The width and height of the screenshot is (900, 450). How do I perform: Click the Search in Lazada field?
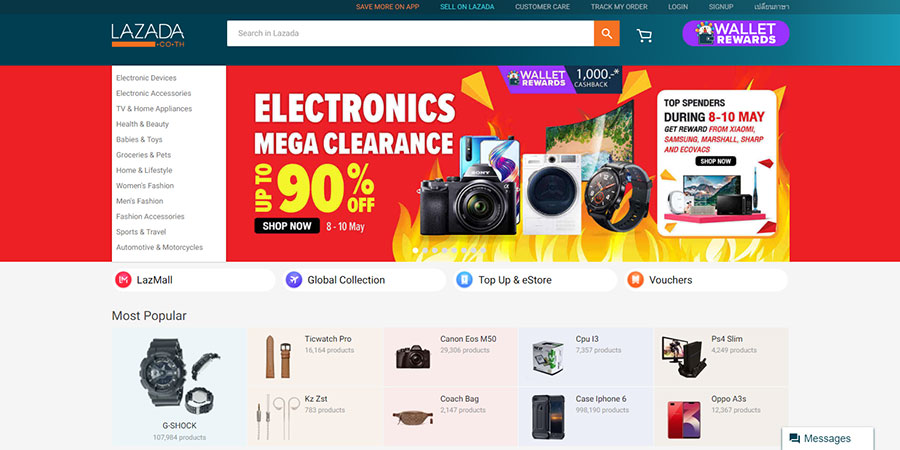[x=410, y=33]
